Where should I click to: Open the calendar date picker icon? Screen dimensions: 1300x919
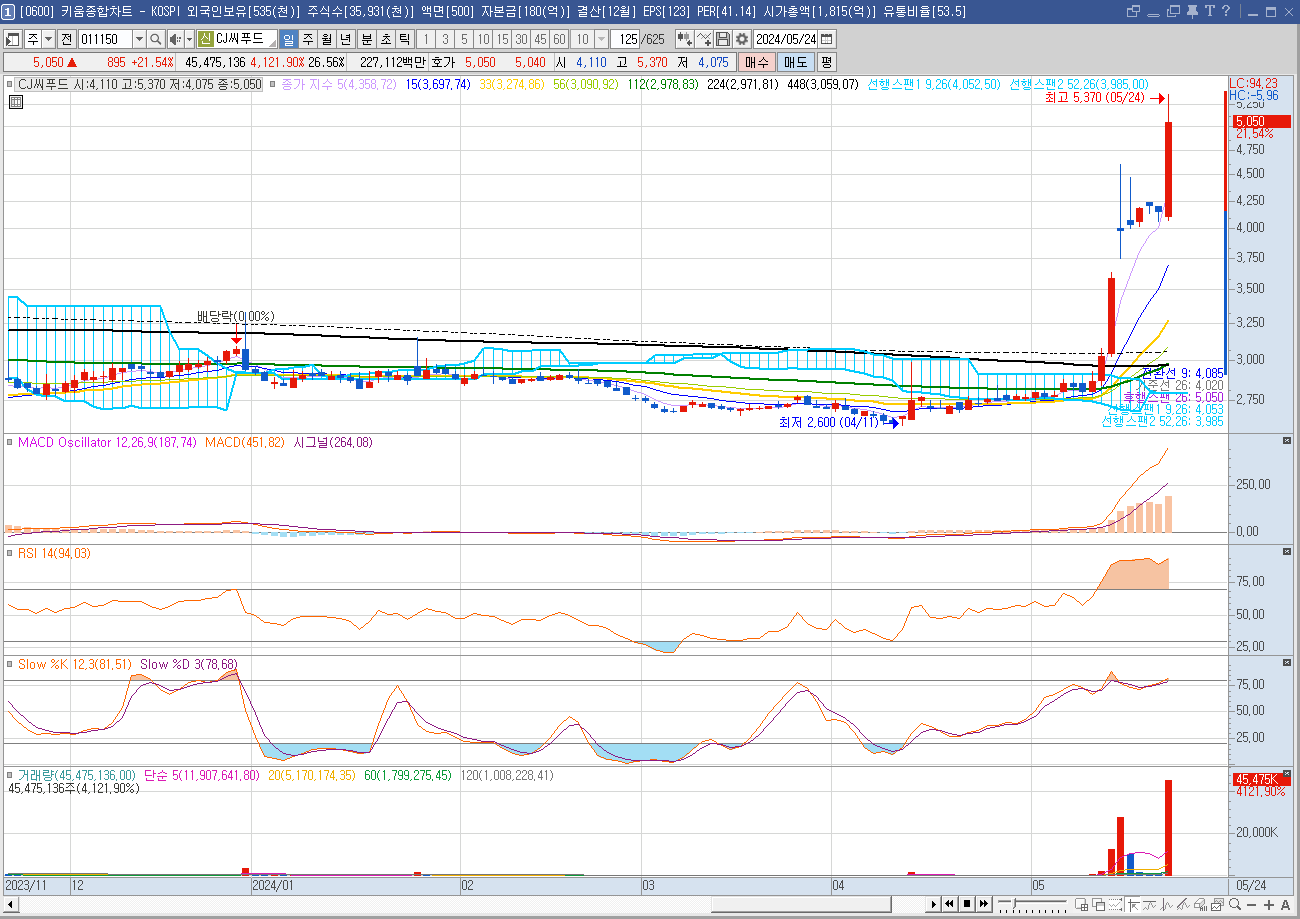pos(826,39)
